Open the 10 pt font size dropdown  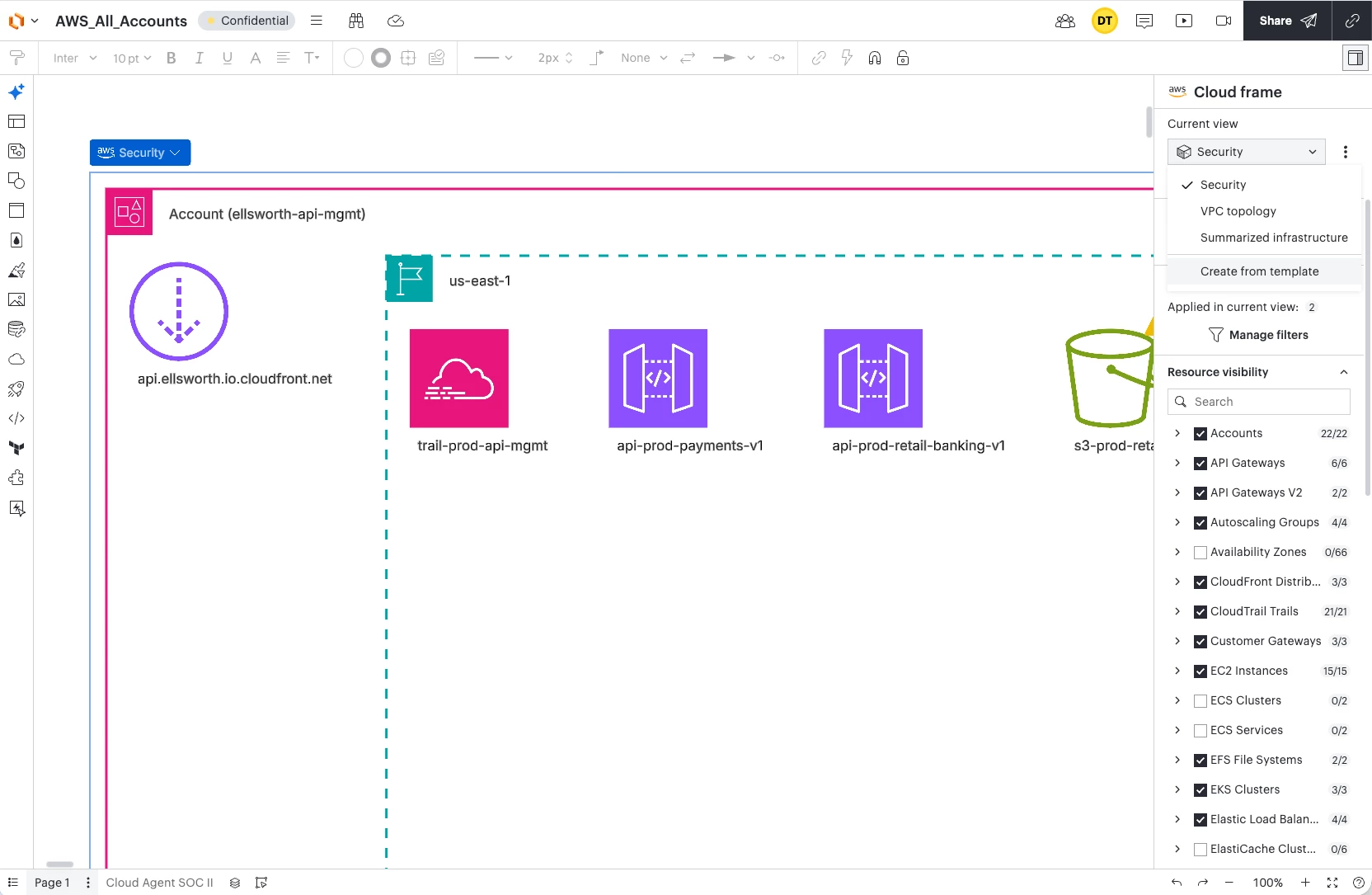[x=132, y=58]
